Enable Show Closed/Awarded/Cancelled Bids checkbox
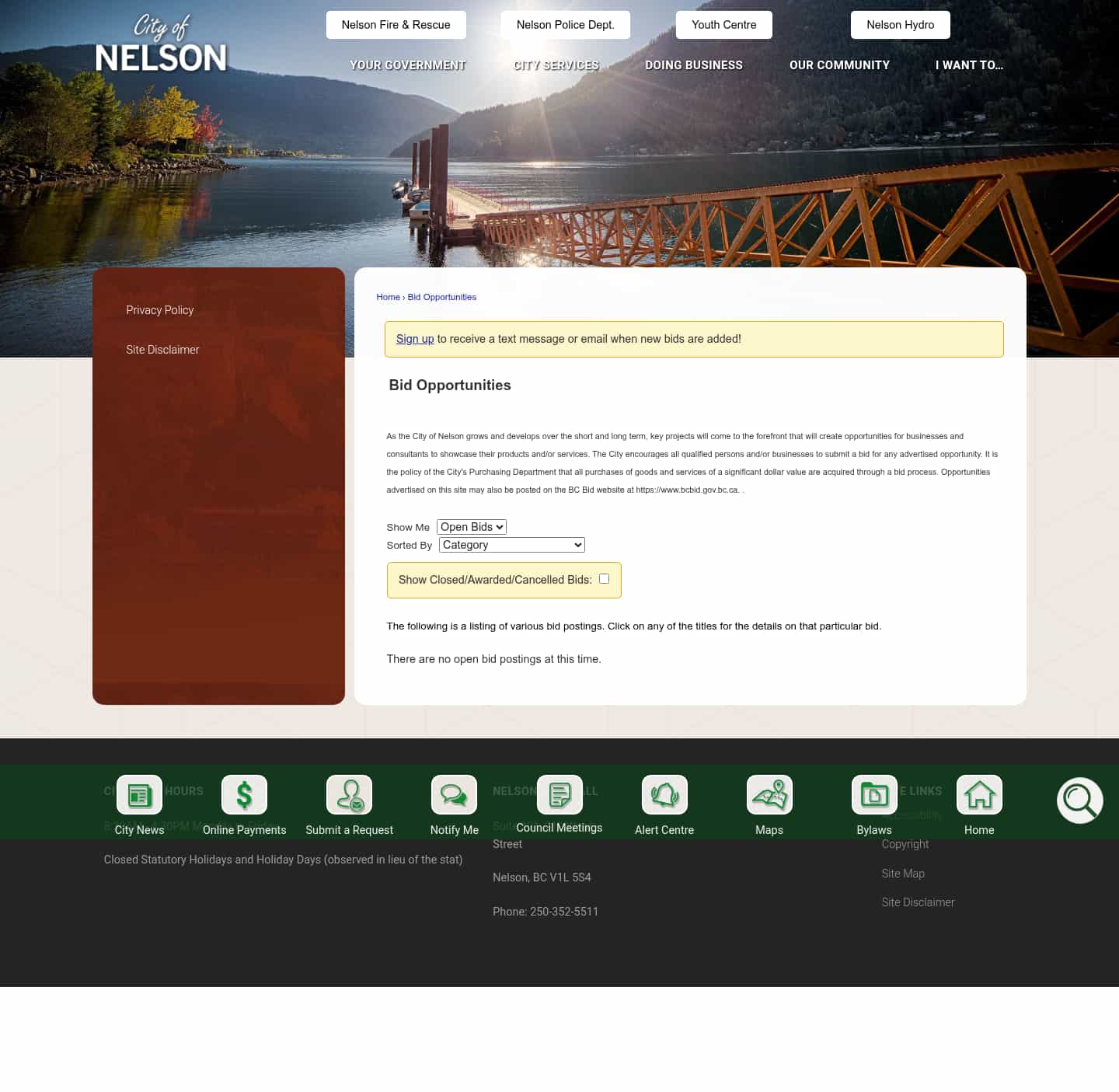Viewport: 1119px width, 1092px height. (604, 578)
